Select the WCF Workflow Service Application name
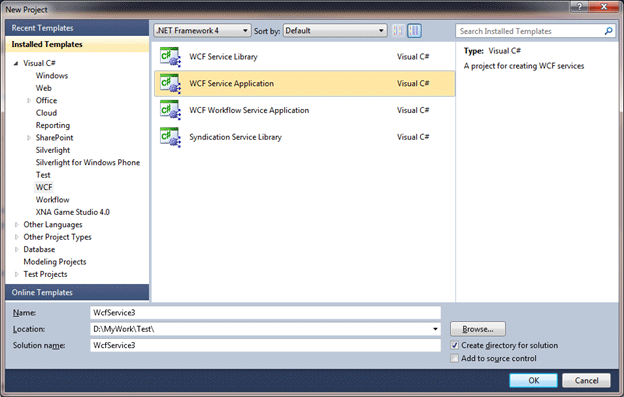Screen dimensions: 624x397 249,110
